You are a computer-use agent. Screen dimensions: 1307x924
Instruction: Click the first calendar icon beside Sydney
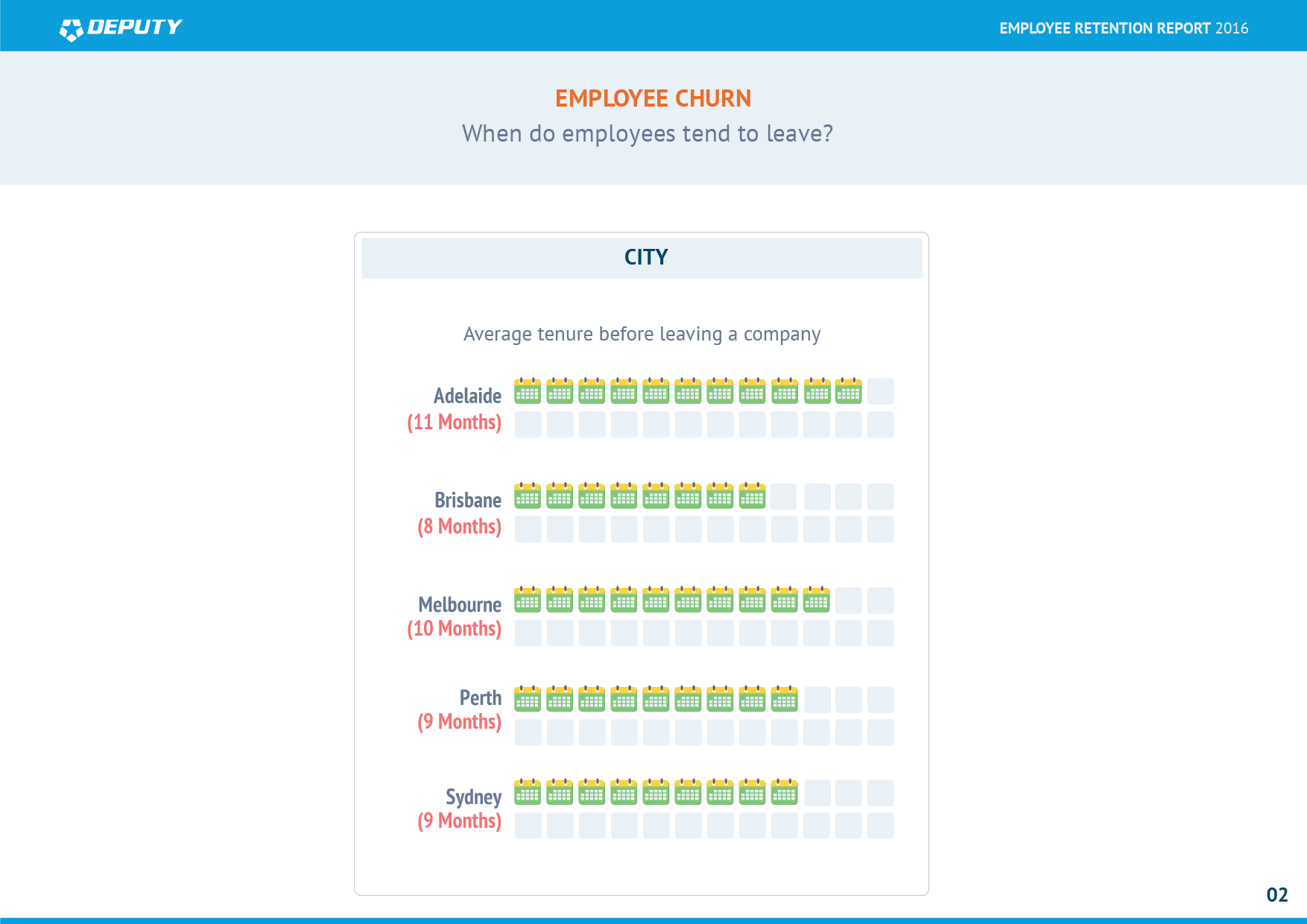528,792
